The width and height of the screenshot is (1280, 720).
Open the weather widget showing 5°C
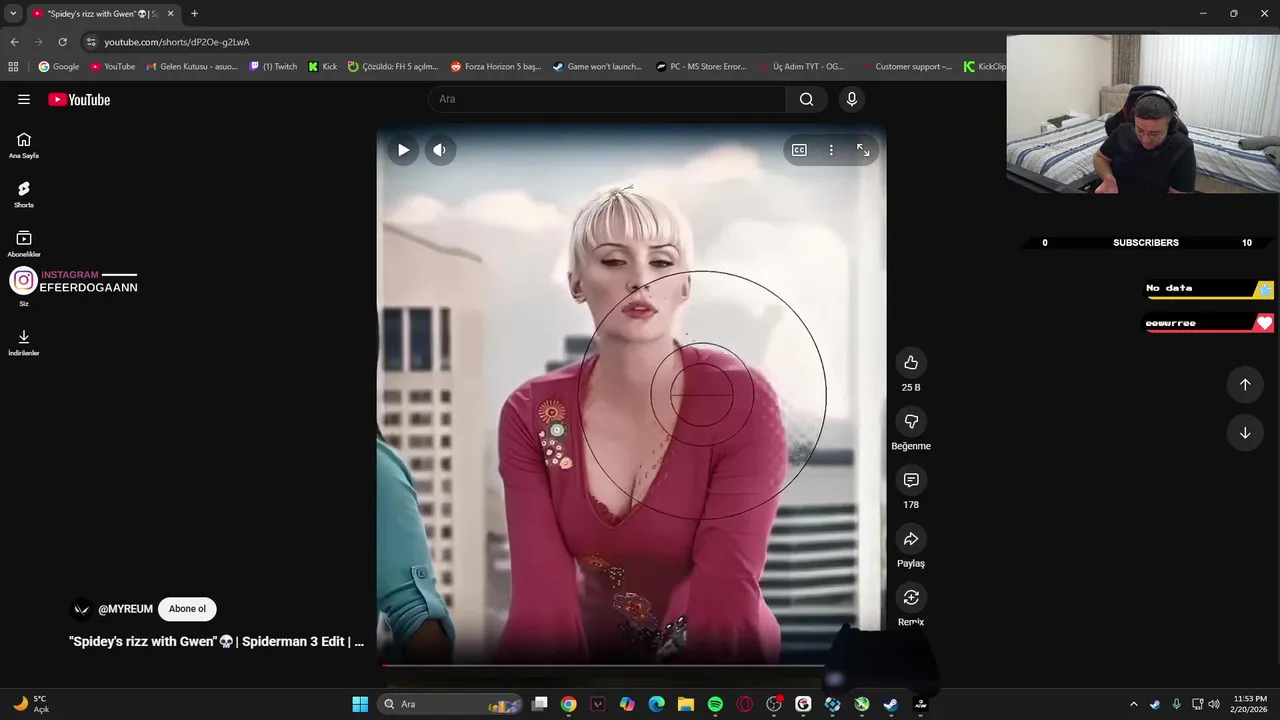click(29, 704)
